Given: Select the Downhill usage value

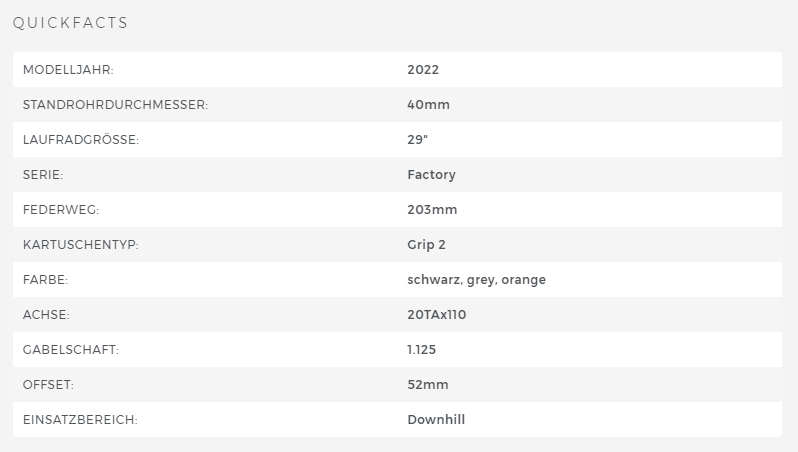Looking at the screenshot, I should [436, 420].
